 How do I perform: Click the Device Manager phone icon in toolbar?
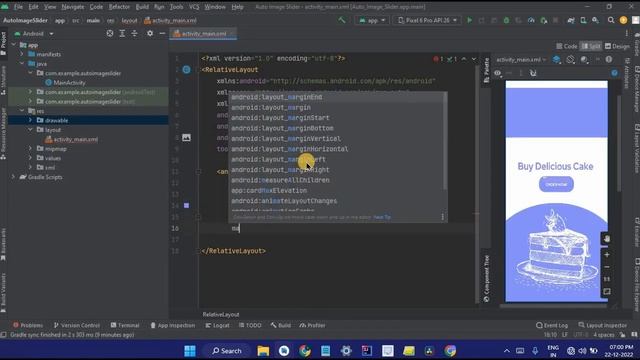(x=583, y=20)
